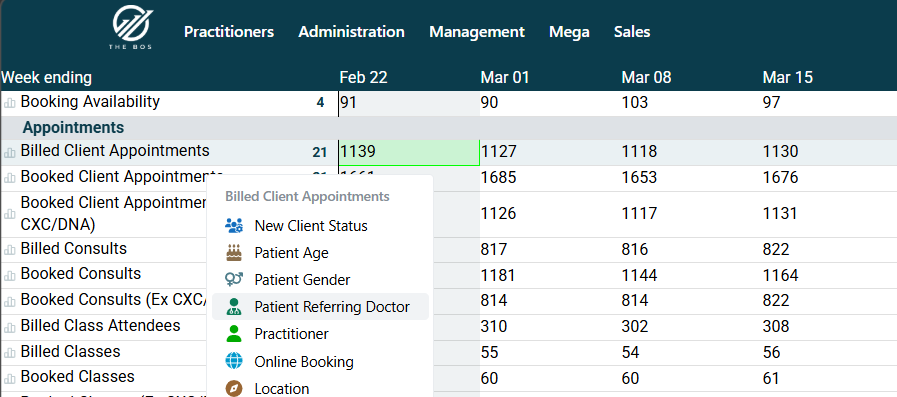897x397 pixels.
Task: Click the Location compass icon
Action: click(x=234, y=389)
